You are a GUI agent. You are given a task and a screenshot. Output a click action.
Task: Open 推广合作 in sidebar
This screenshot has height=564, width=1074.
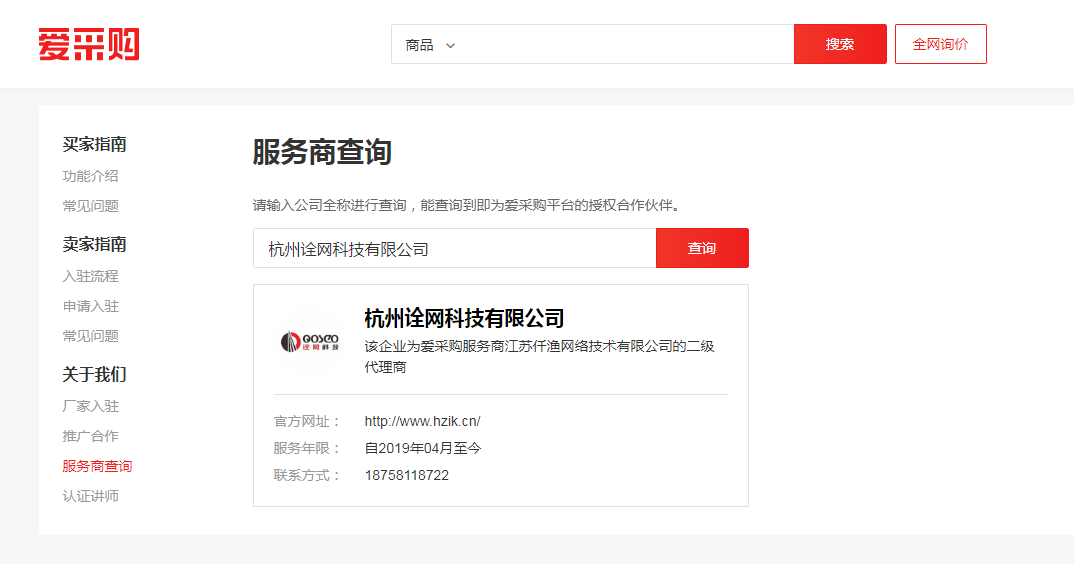[x=90, y=436]
